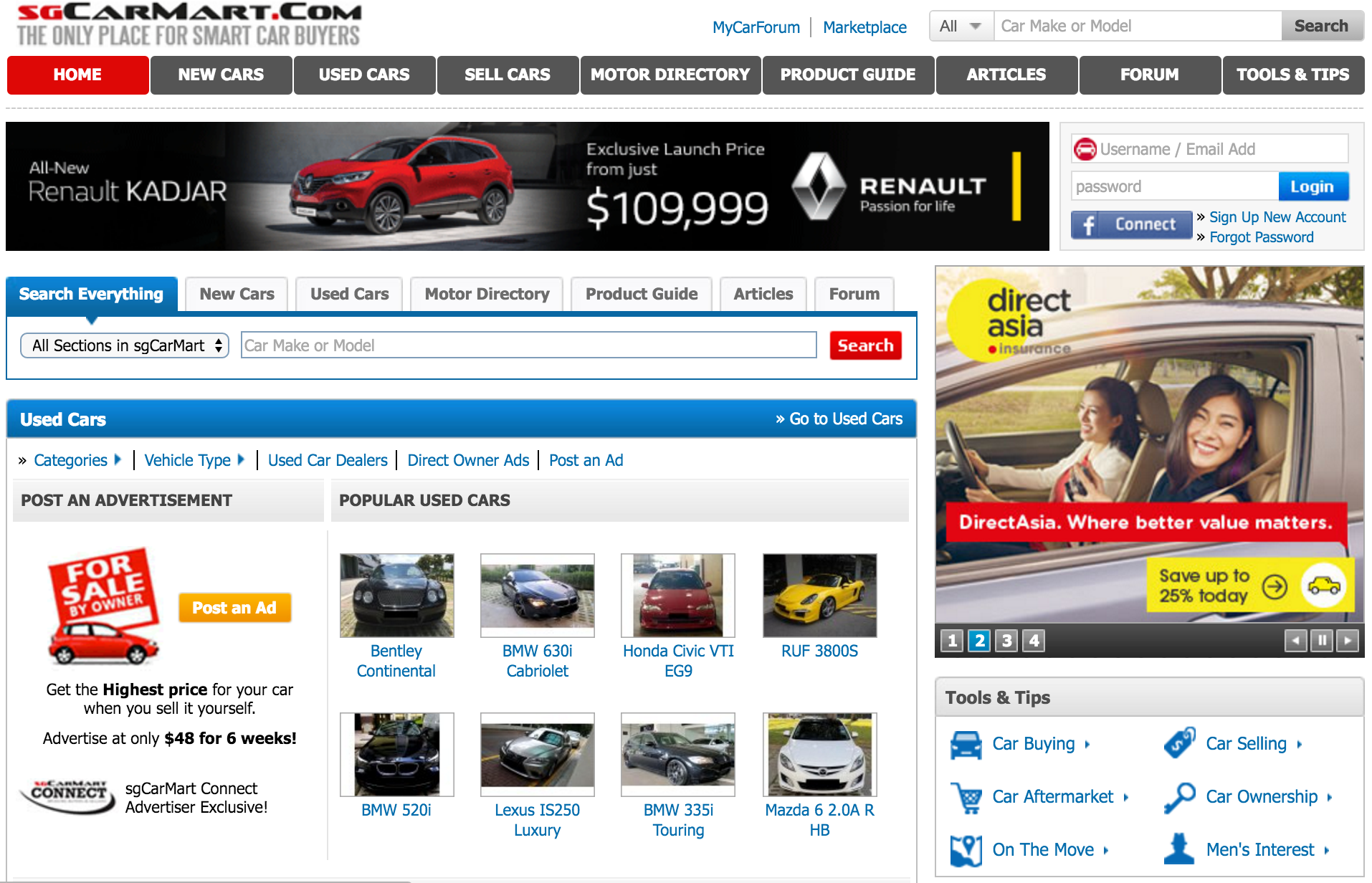
Task: Open the MyCarForum link
Action: pyautogui.click(x=756, y=27)
